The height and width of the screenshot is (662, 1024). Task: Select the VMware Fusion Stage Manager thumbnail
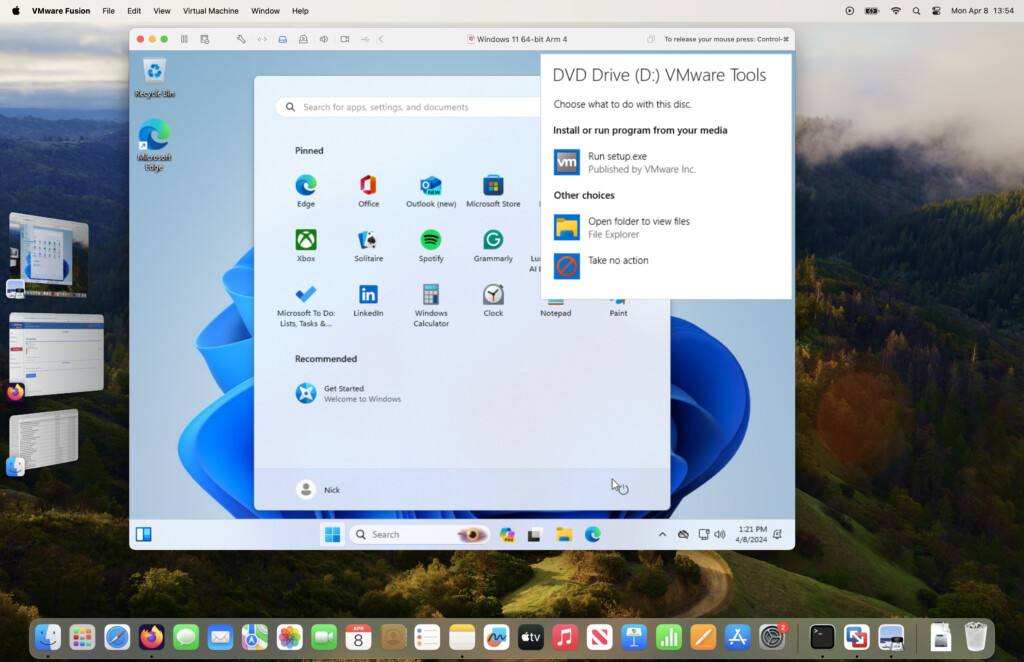point(48,255)
